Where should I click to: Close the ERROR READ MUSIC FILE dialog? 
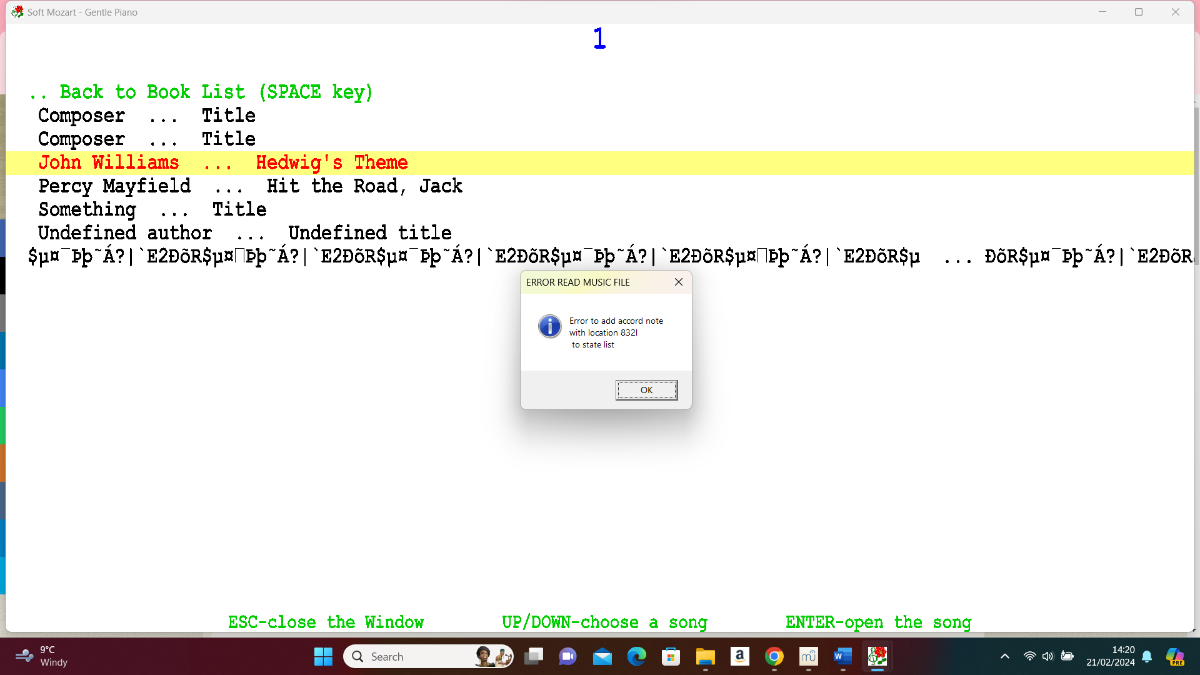tap(678, 282)
